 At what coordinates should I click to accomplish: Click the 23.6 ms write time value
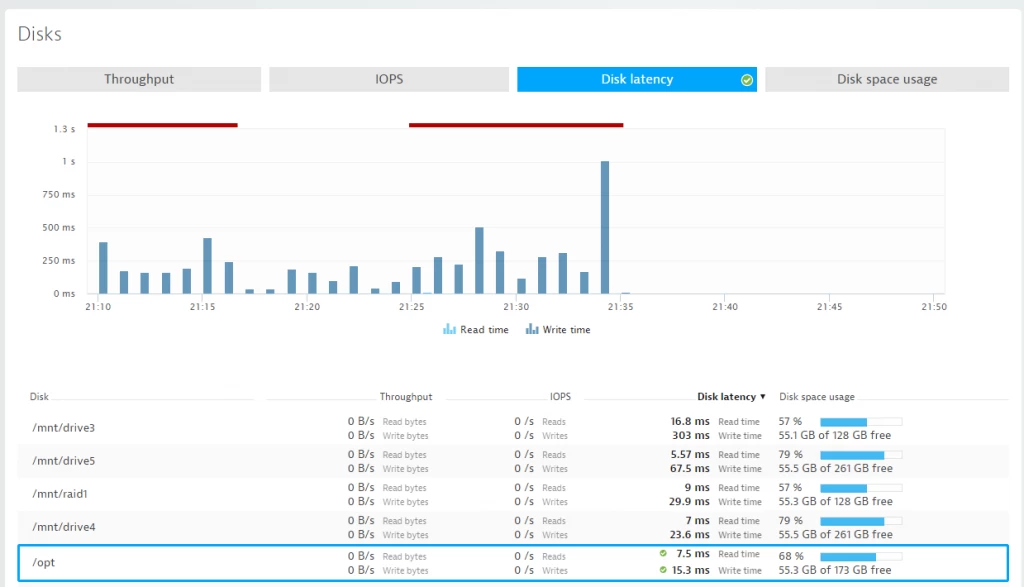point(690,534)
